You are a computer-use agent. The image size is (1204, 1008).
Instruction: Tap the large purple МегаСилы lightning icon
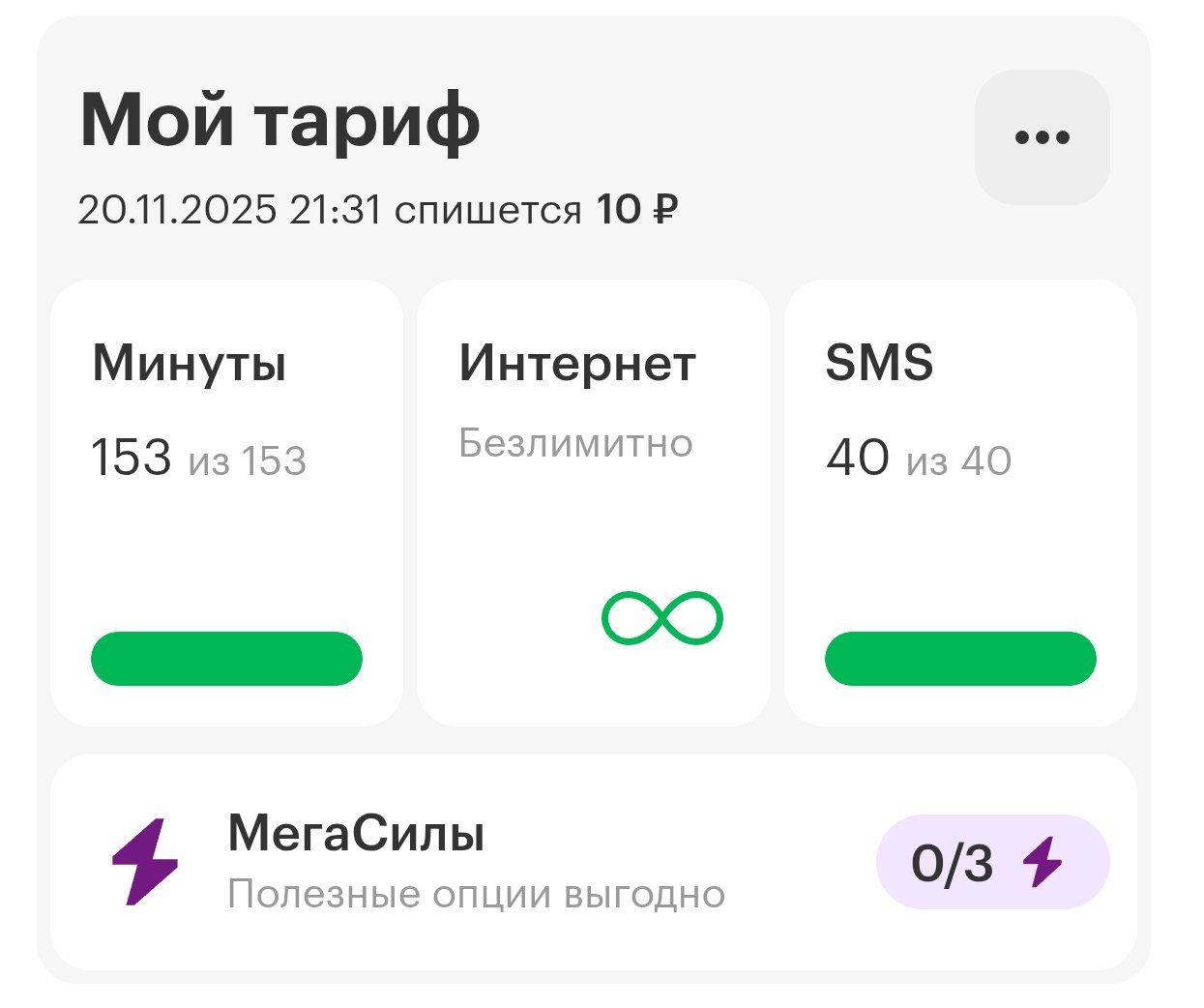point(145,862)
